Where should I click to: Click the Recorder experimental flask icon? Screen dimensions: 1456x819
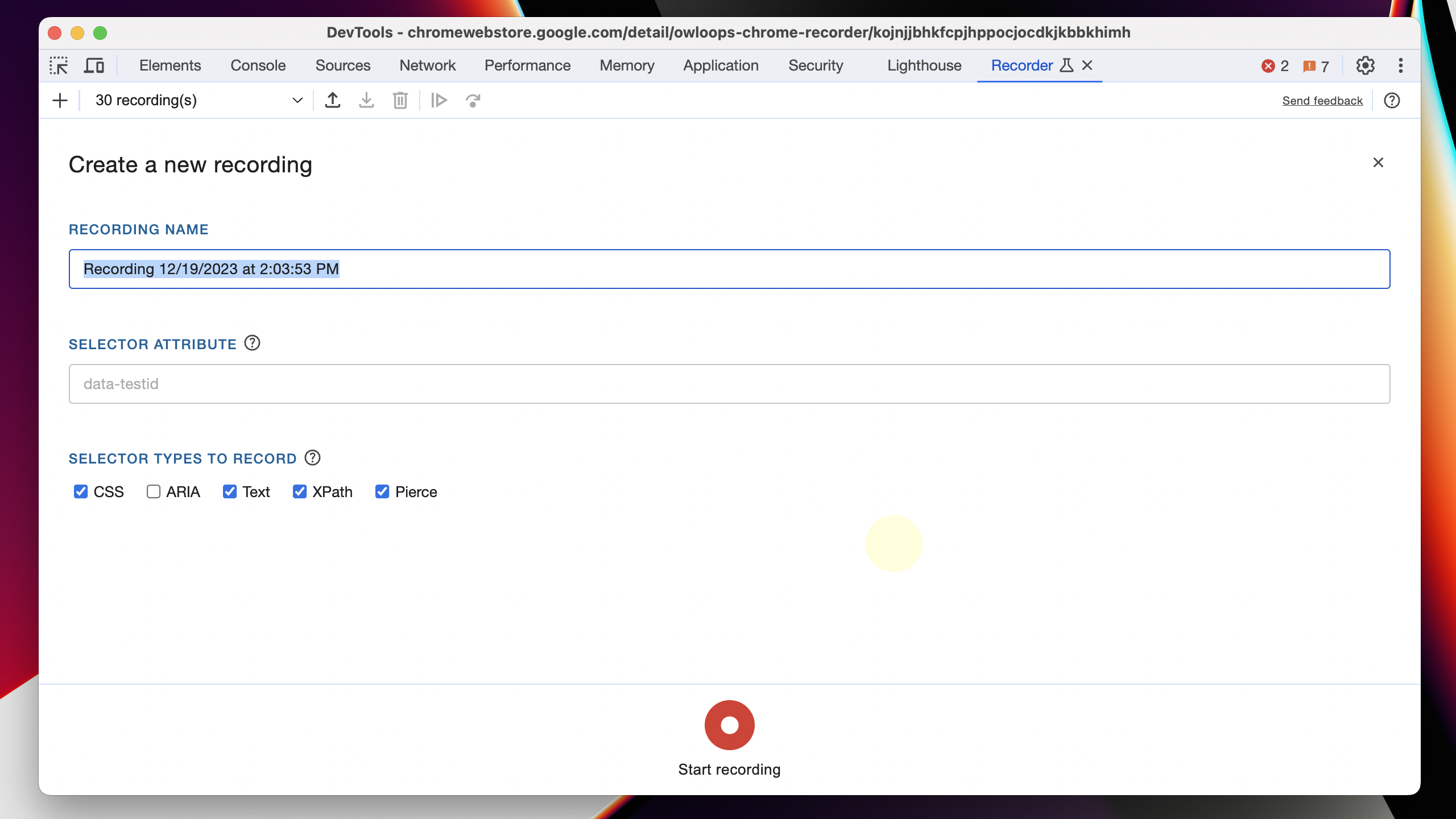point(1066,65)
